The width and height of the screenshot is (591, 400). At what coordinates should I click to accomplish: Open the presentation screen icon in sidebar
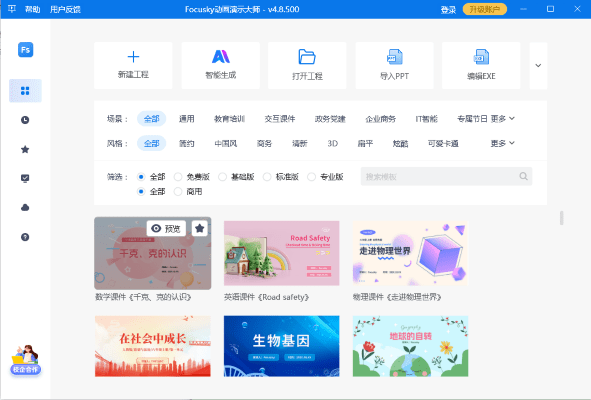pyautogui.click(x=25, y=178)
